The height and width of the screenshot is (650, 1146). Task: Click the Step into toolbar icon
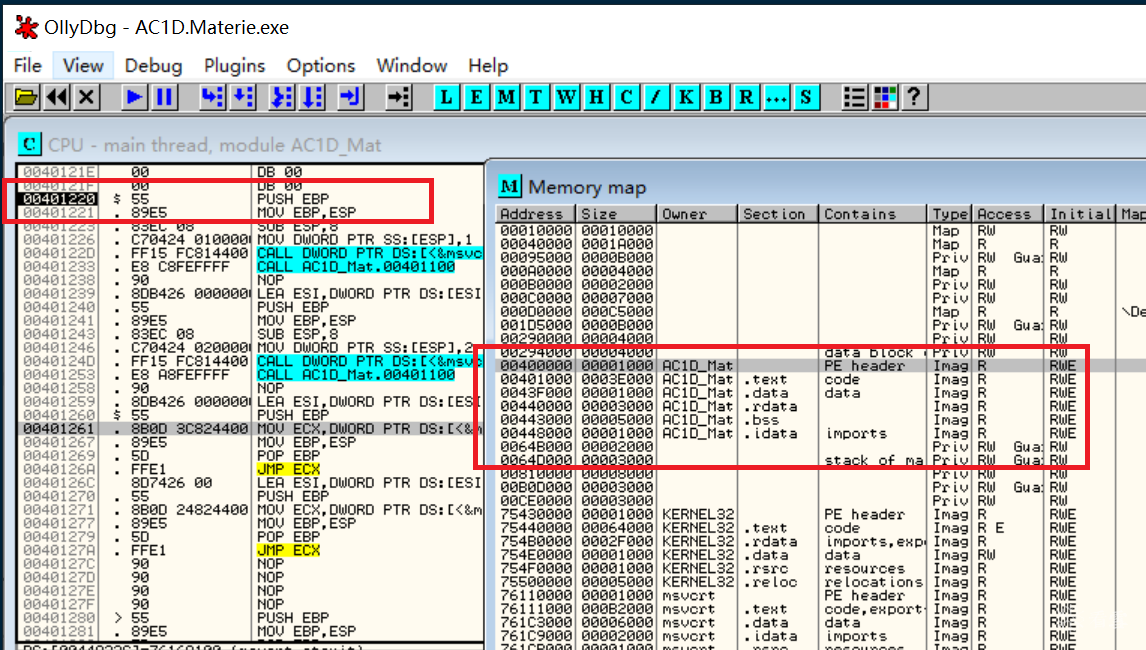pos(212,97)
